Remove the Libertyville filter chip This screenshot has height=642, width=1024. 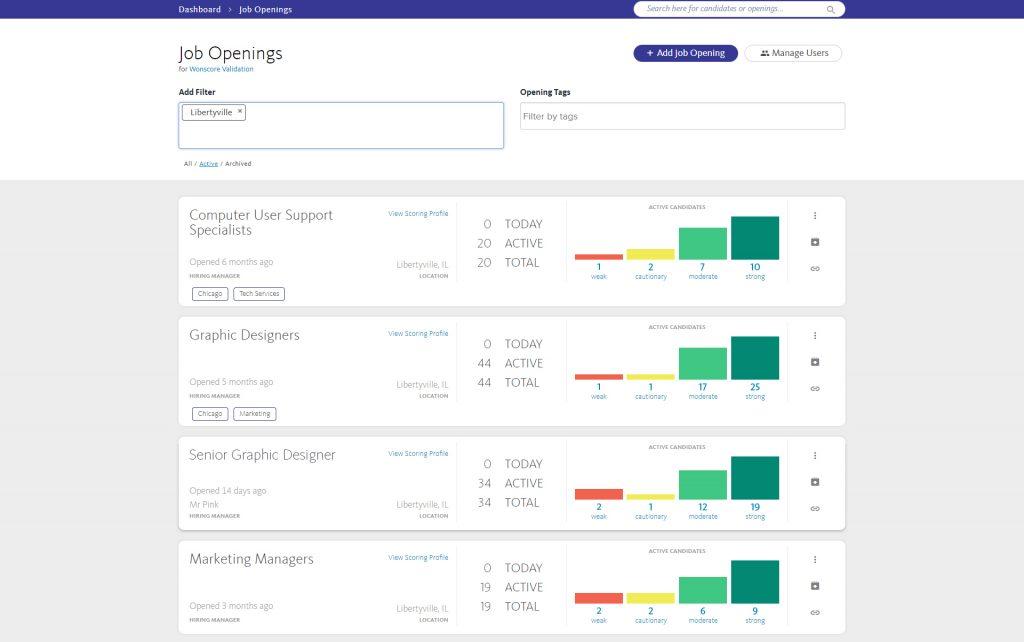[x=240, y=111]
